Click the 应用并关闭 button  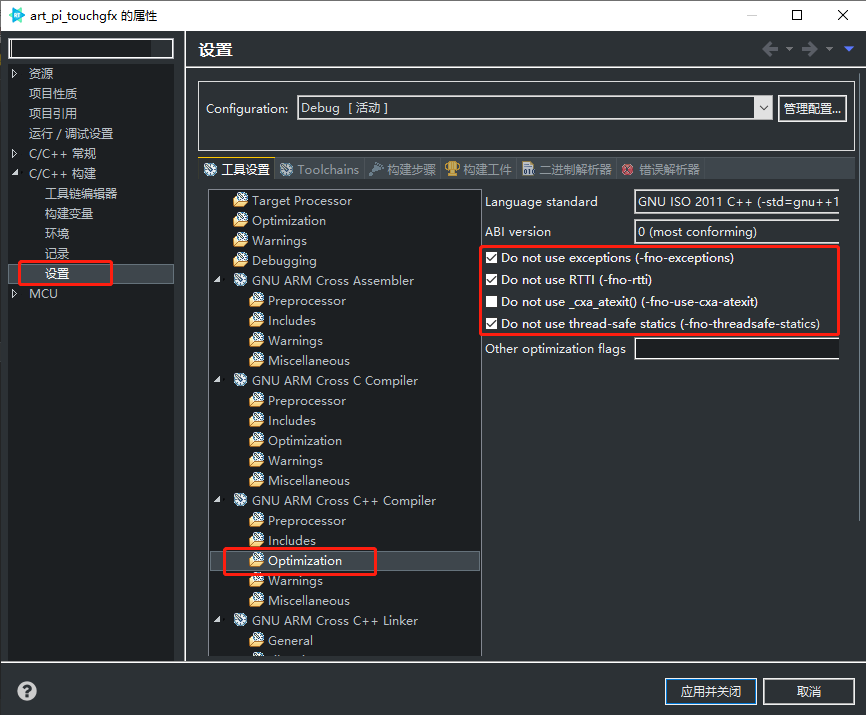(711, 691)
